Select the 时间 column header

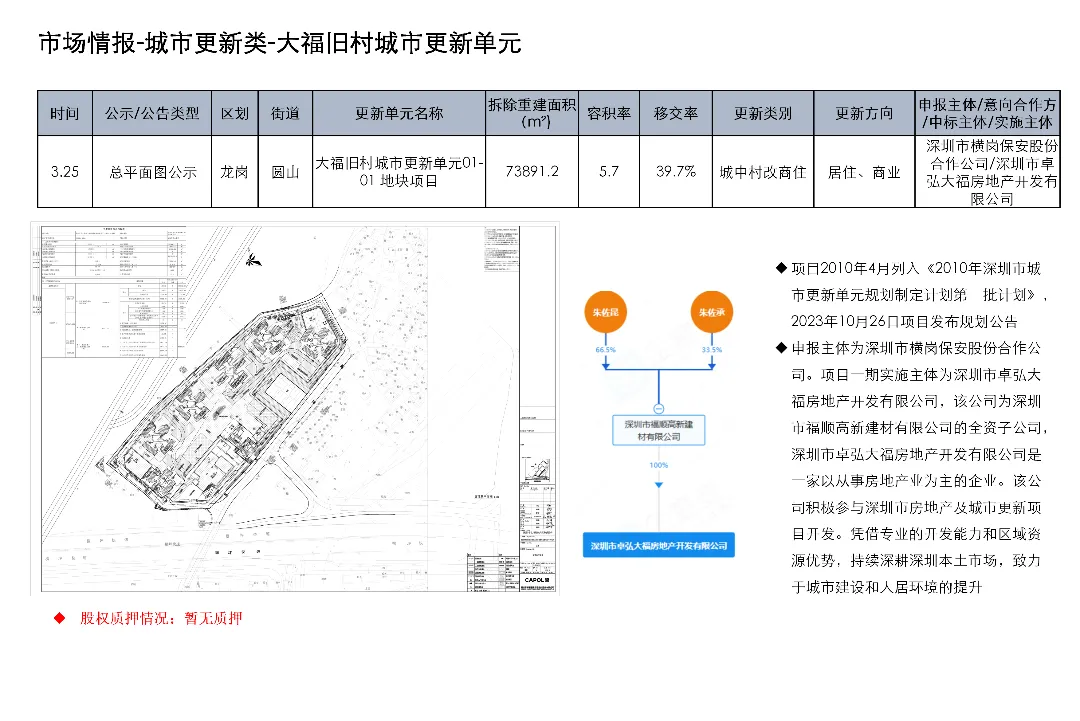[x=65, y=113]
